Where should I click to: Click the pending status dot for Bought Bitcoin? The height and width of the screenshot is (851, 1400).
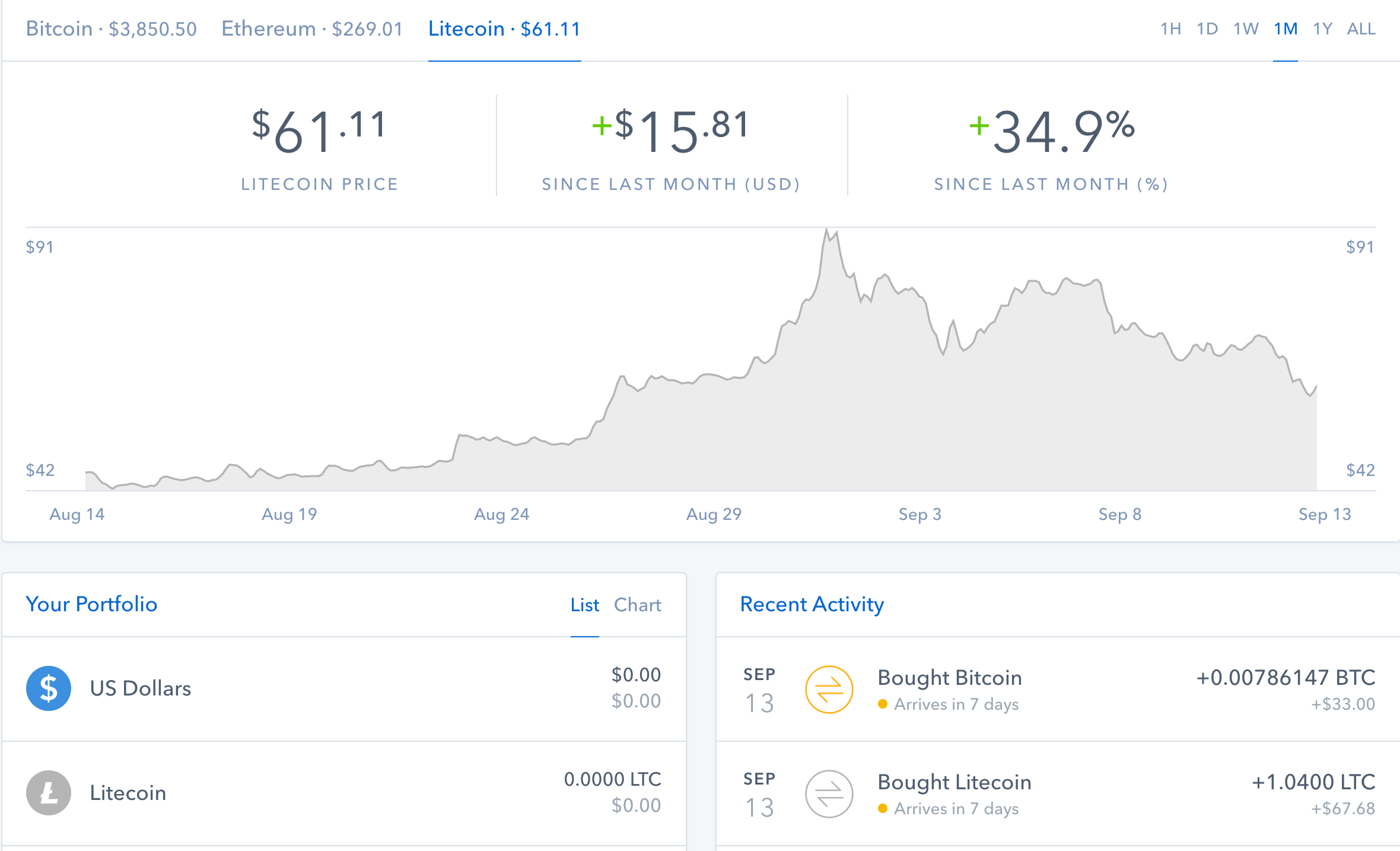click(883, 704)
